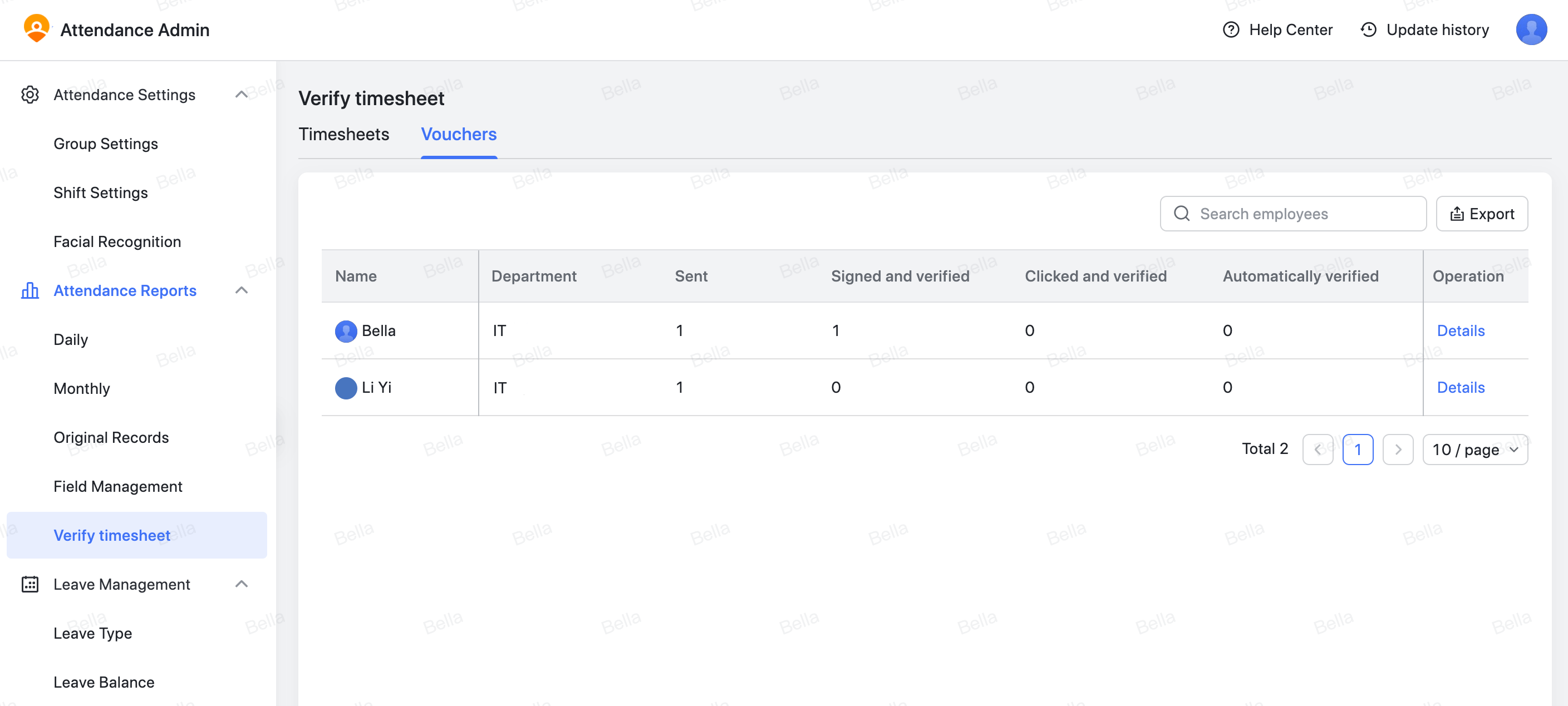Click the Attendance Settings gear icon
1568x706 pixels.
(30, 95)
